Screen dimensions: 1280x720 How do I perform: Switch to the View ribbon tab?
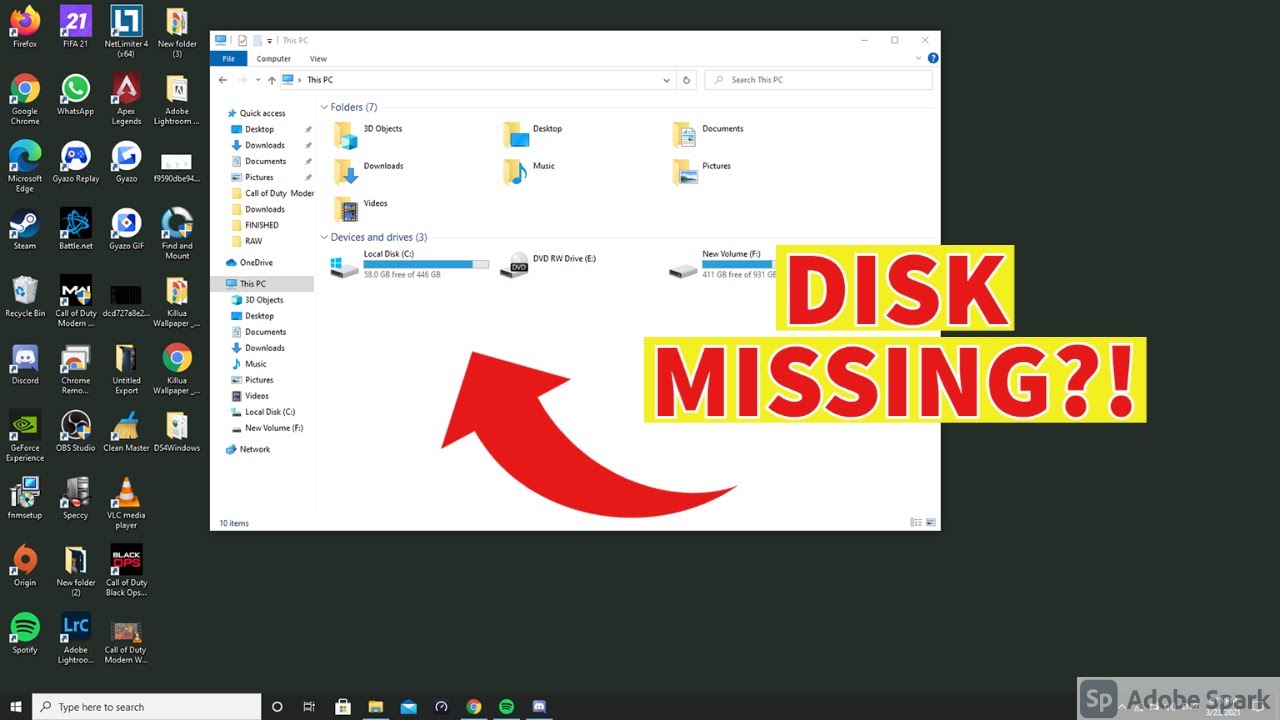tap(318, 59)
